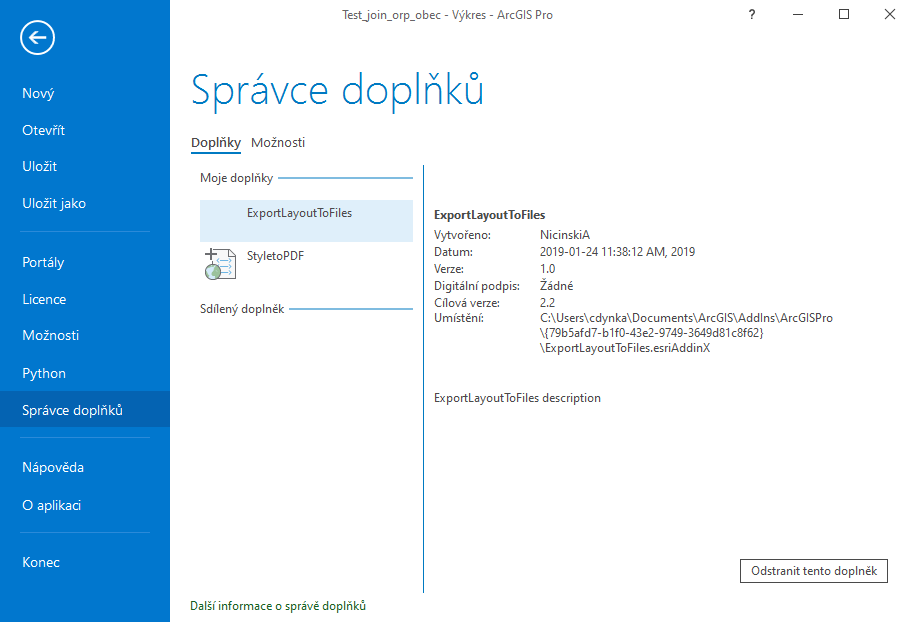Click the Správce doplňků page heading

coord(337,91)
